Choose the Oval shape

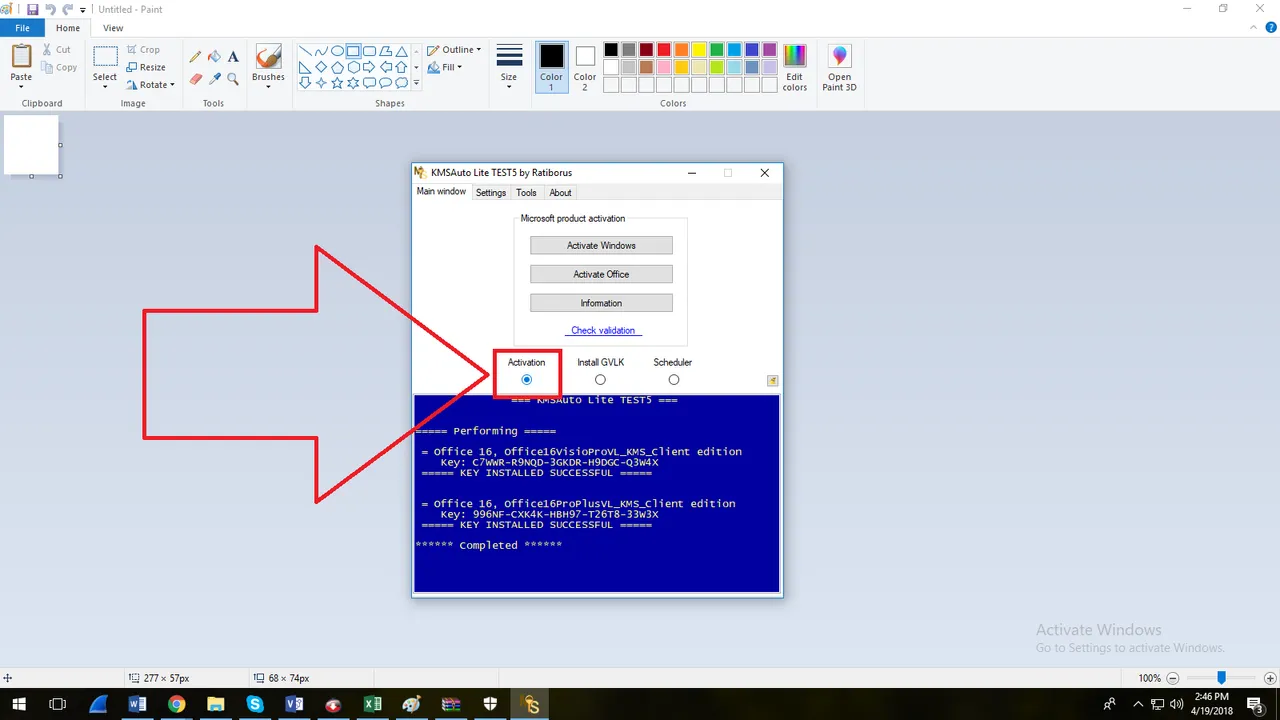point(337,51)
